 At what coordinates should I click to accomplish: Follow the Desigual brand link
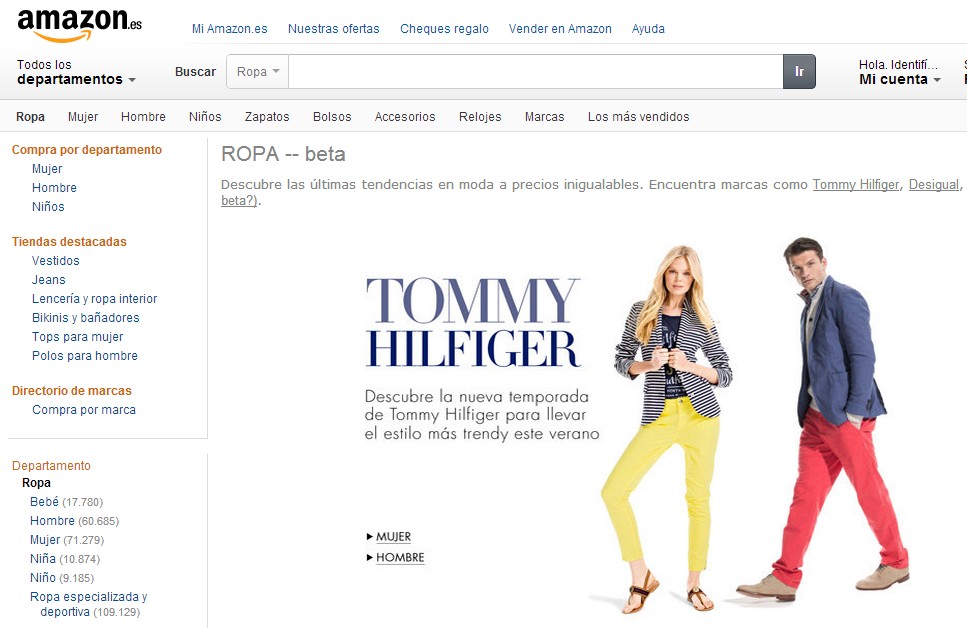pos(933,185)
